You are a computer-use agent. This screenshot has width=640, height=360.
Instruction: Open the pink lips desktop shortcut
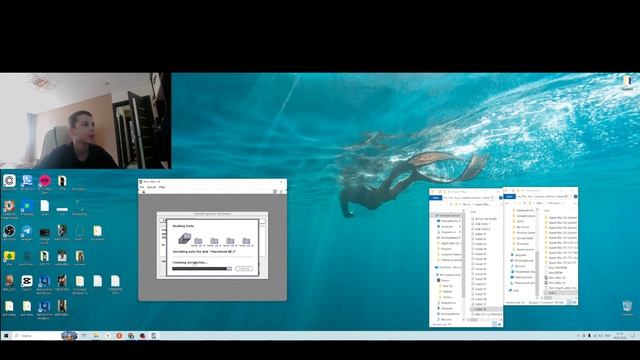pyautogui.click(x=44, y=181)
